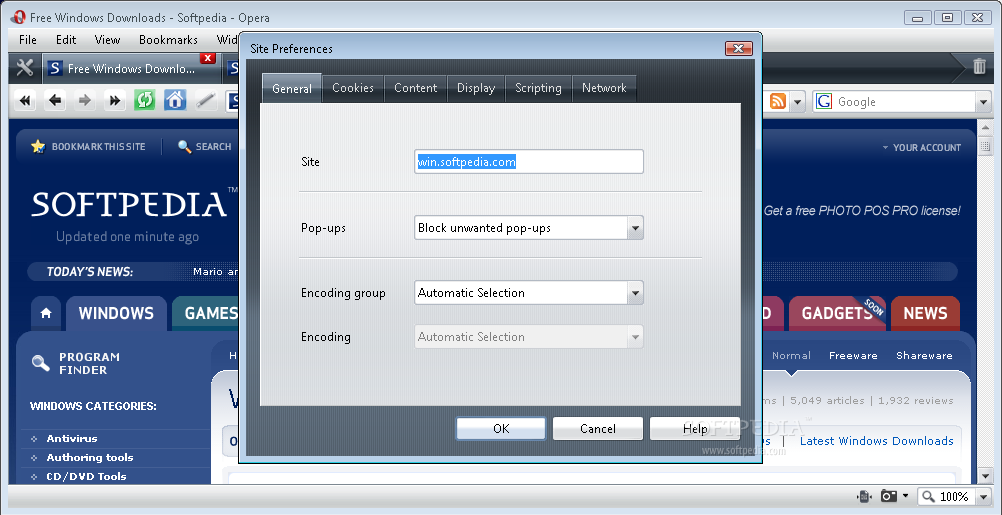Click the page scrollbar up arrow
The width and height of the screenshot is (1002, 515).
pyautogui.click(x=985, y=127)
